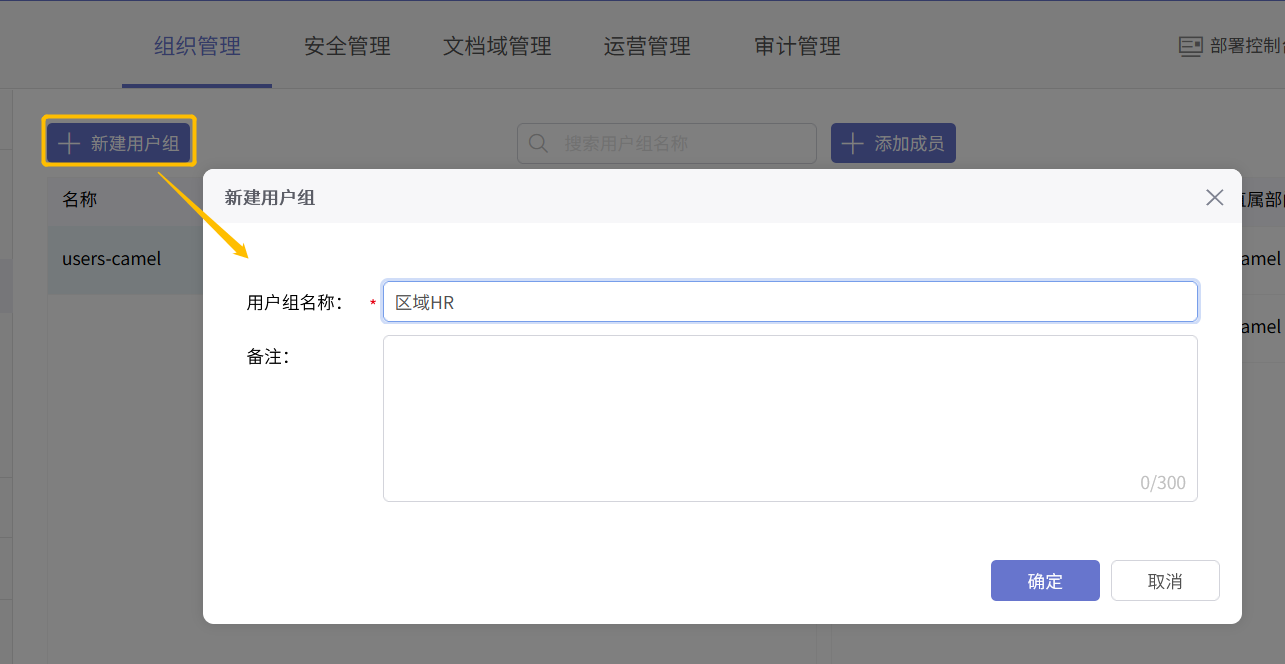Go to the 运营管理 tab
1285x664 pixels.
[x=647, y=46]
